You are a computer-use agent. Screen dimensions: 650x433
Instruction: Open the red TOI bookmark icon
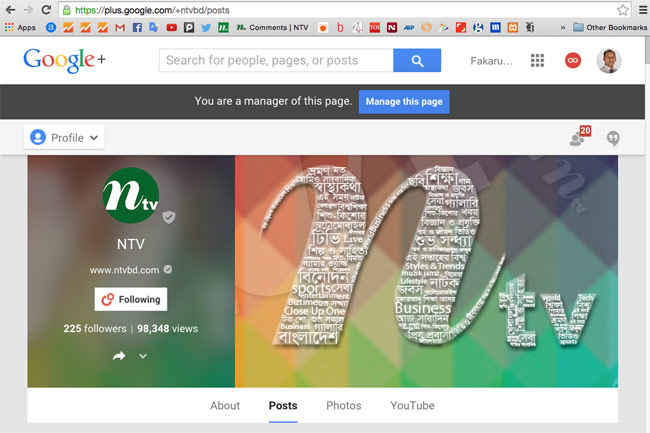[x=375, y=27]
